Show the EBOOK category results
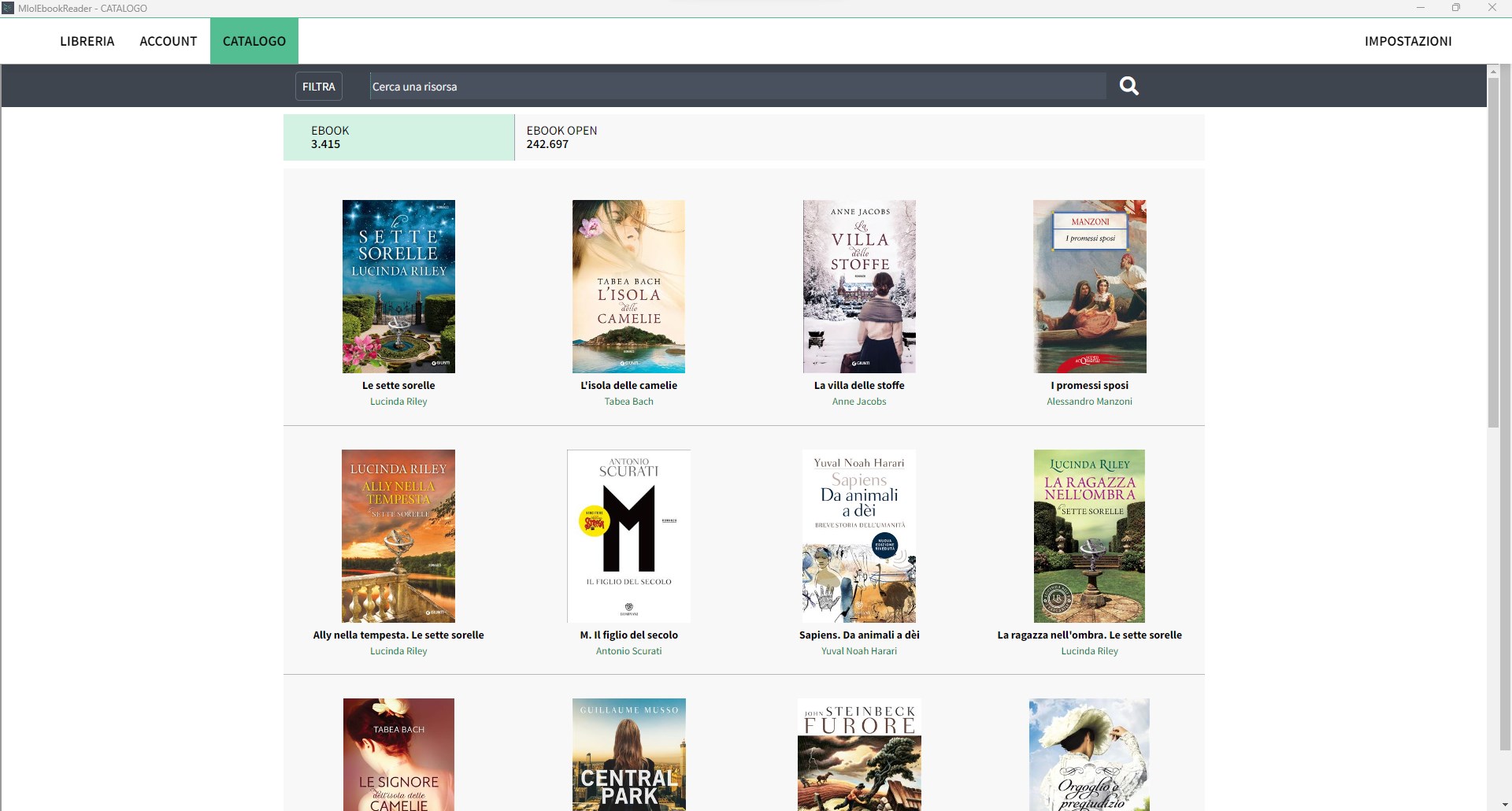 pos(398,137)
